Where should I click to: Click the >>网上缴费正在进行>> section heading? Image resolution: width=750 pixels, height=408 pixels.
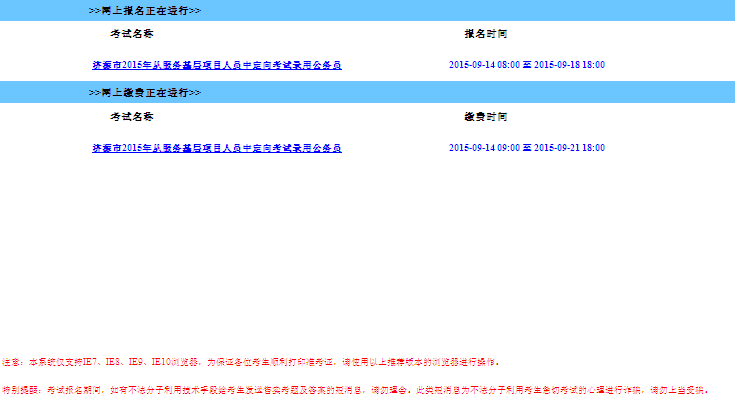pos(144,93)
